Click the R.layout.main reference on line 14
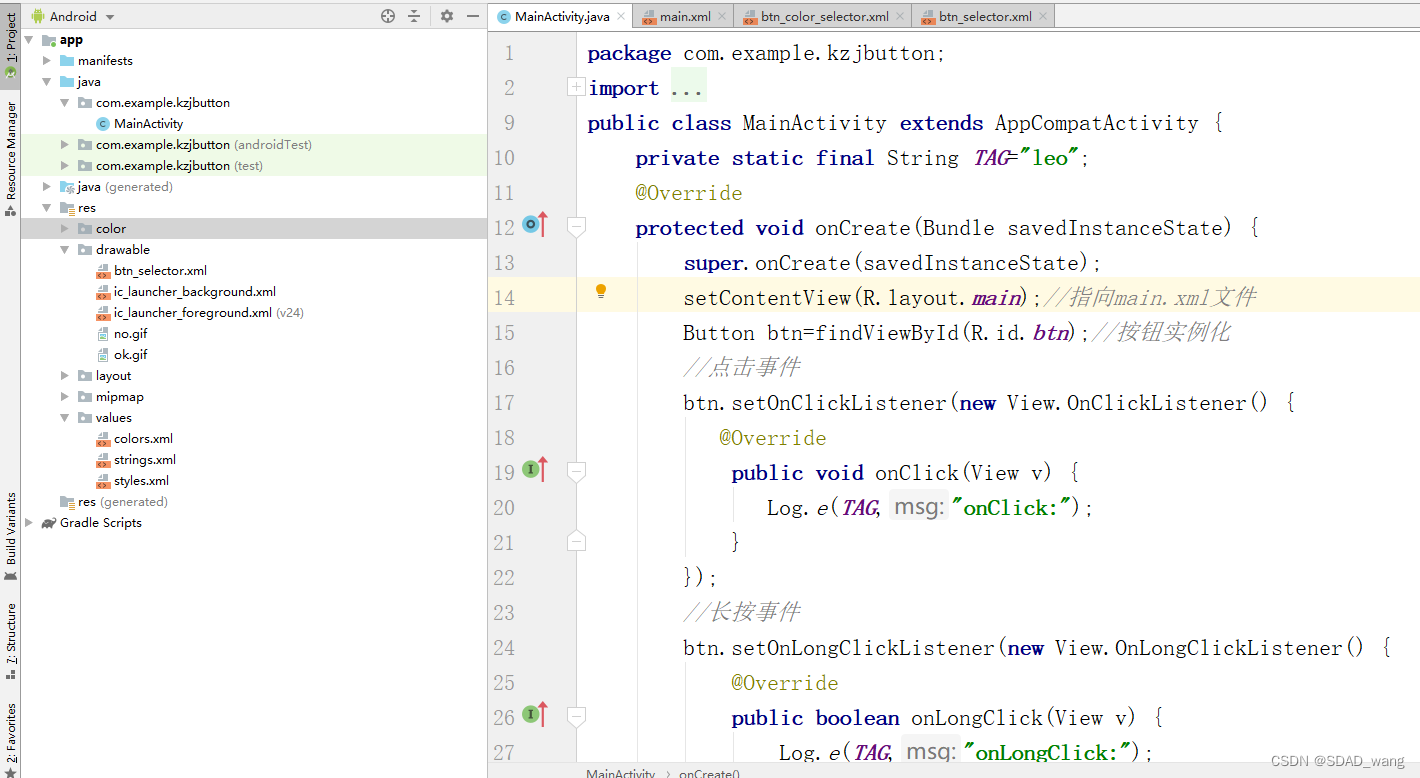The height and width of the screenshot is (778, 1420). pyautogui.click(x=947, y=298)
